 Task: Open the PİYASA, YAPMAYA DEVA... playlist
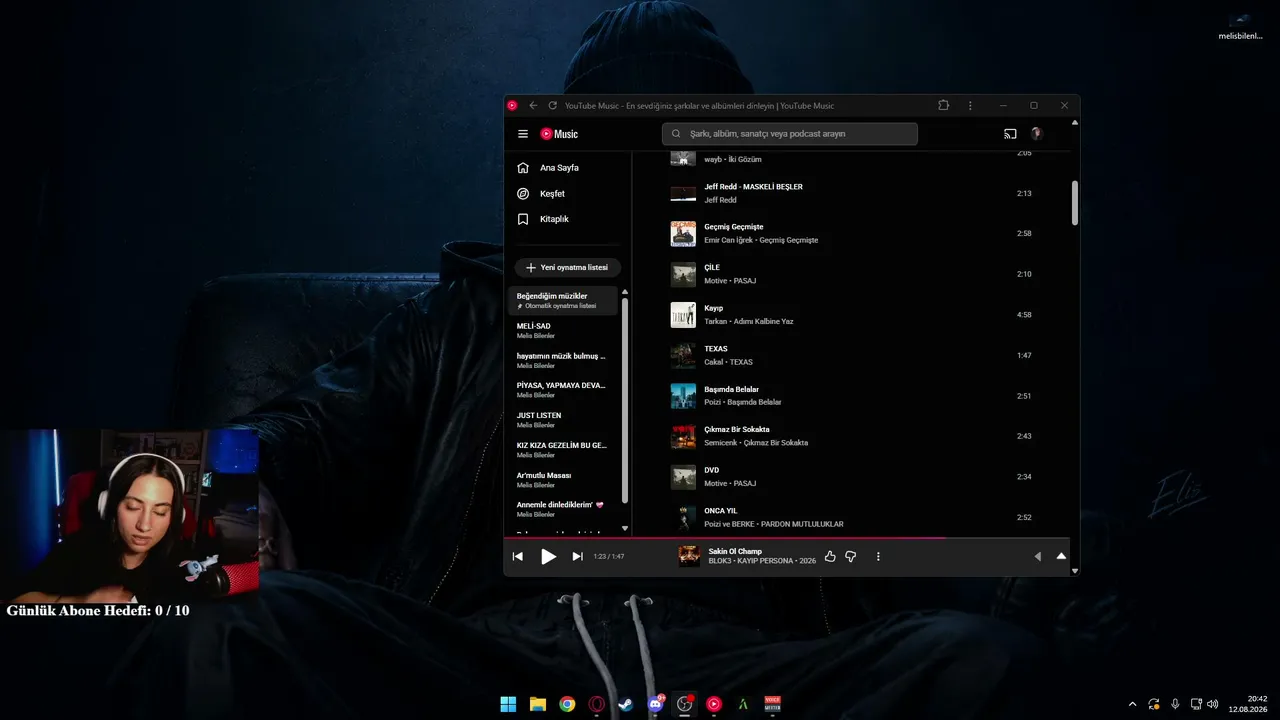click(x=563, y=390)
